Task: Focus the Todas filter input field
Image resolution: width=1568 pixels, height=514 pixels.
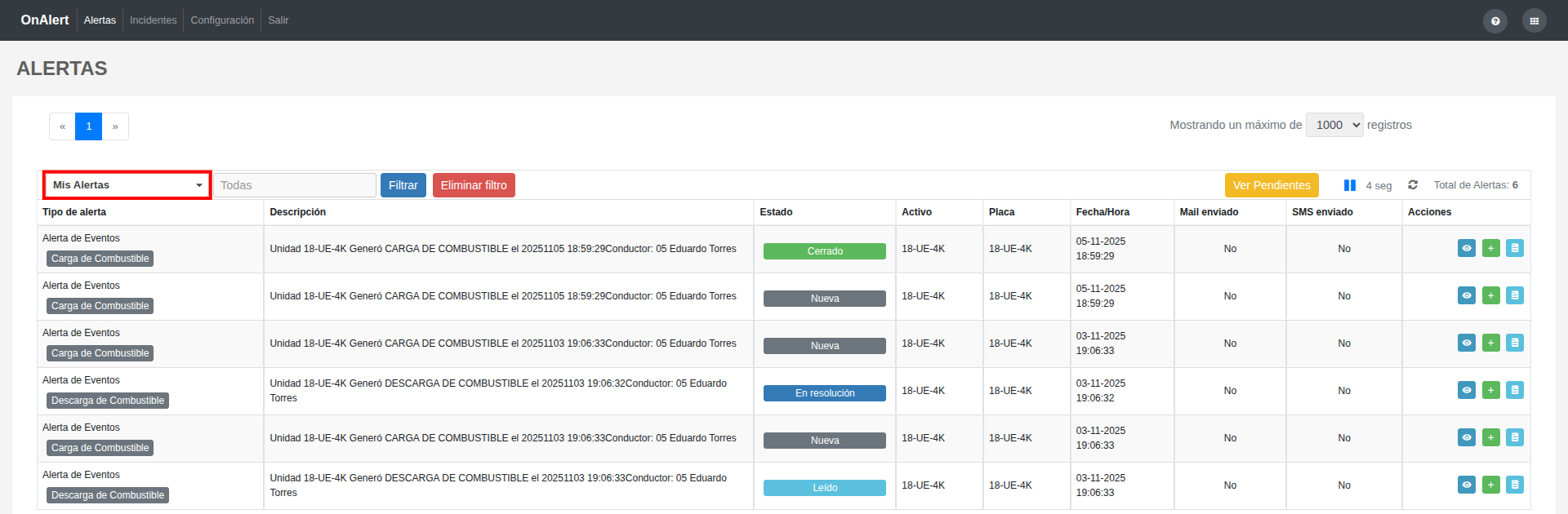Action: [295, 185]
